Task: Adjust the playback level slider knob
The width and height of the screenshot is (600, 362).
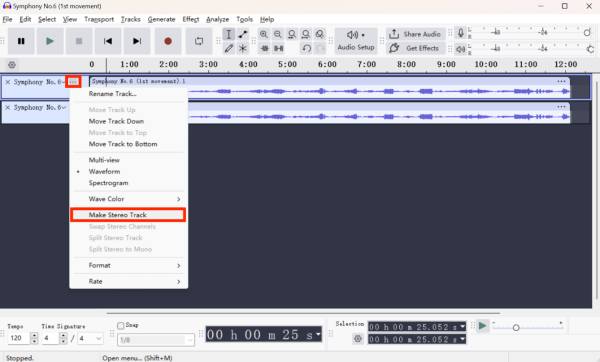Action: 590,49
